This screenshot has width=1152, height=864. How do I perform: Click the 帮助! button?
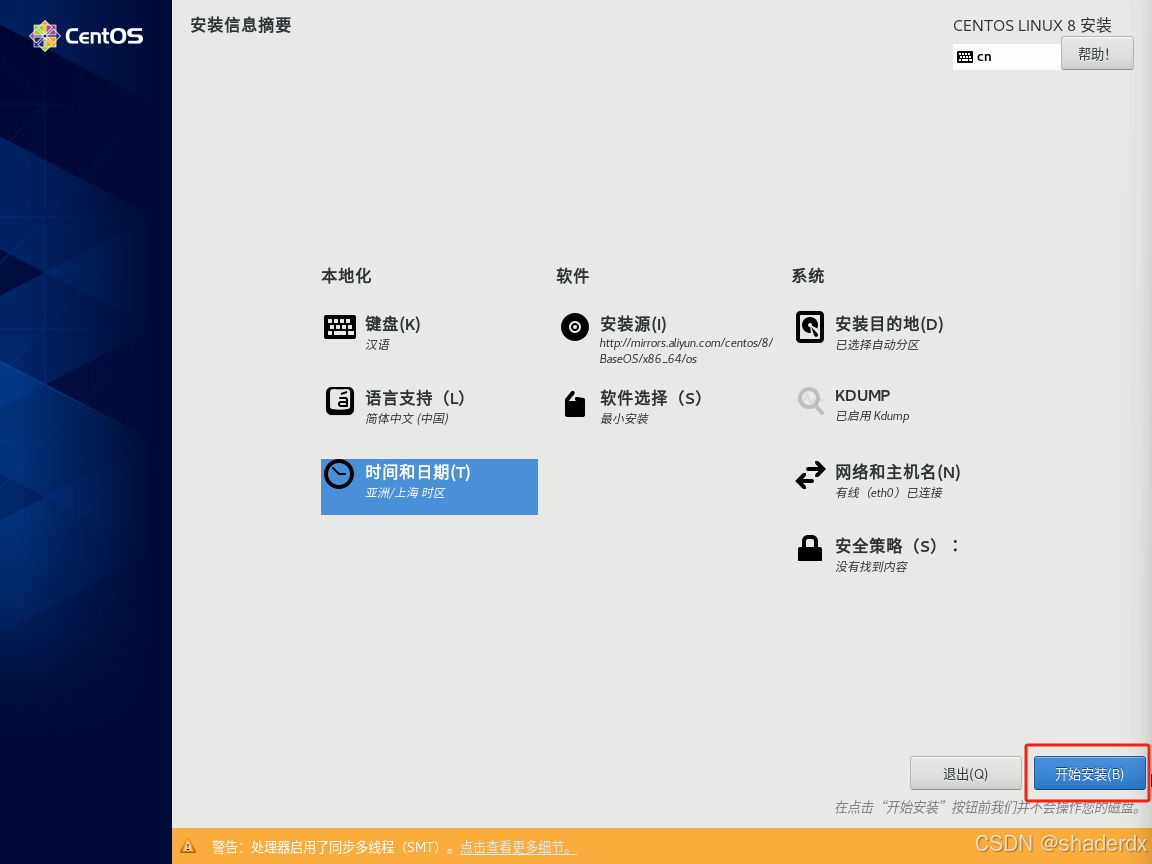pos(1097,54)
